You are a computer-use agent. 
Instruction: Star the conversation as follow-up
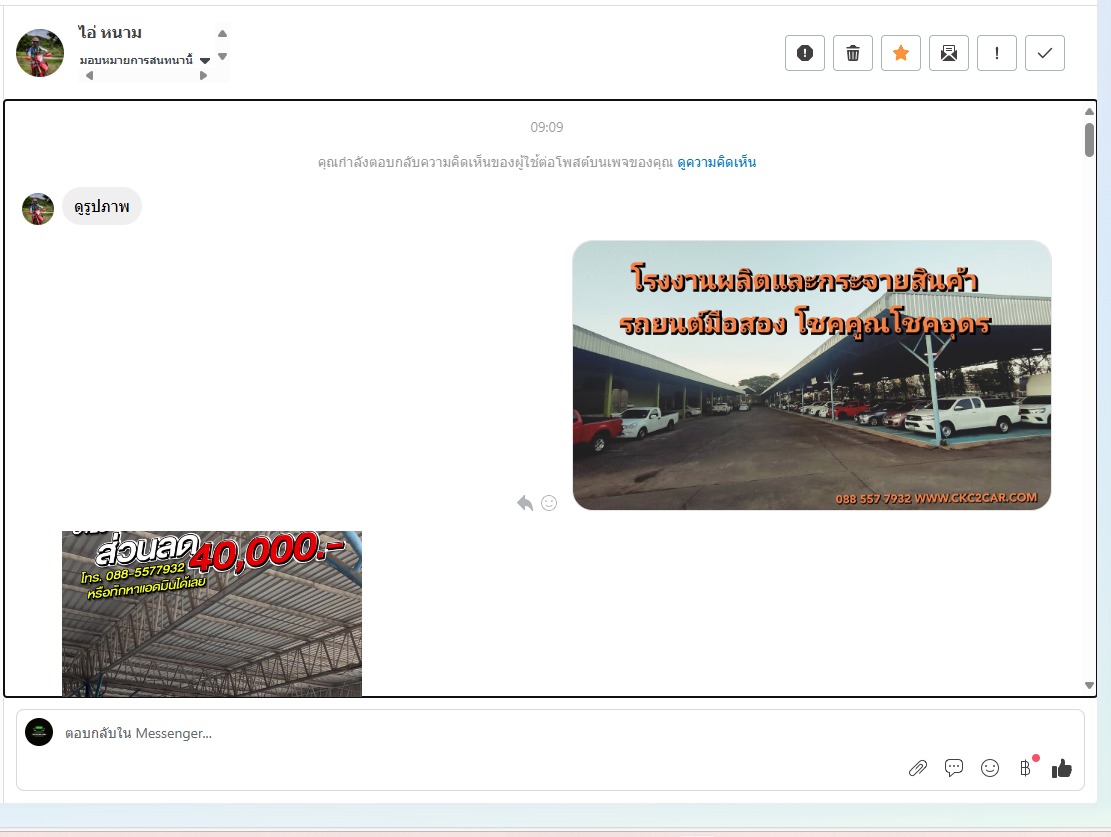tap(901, 53)
